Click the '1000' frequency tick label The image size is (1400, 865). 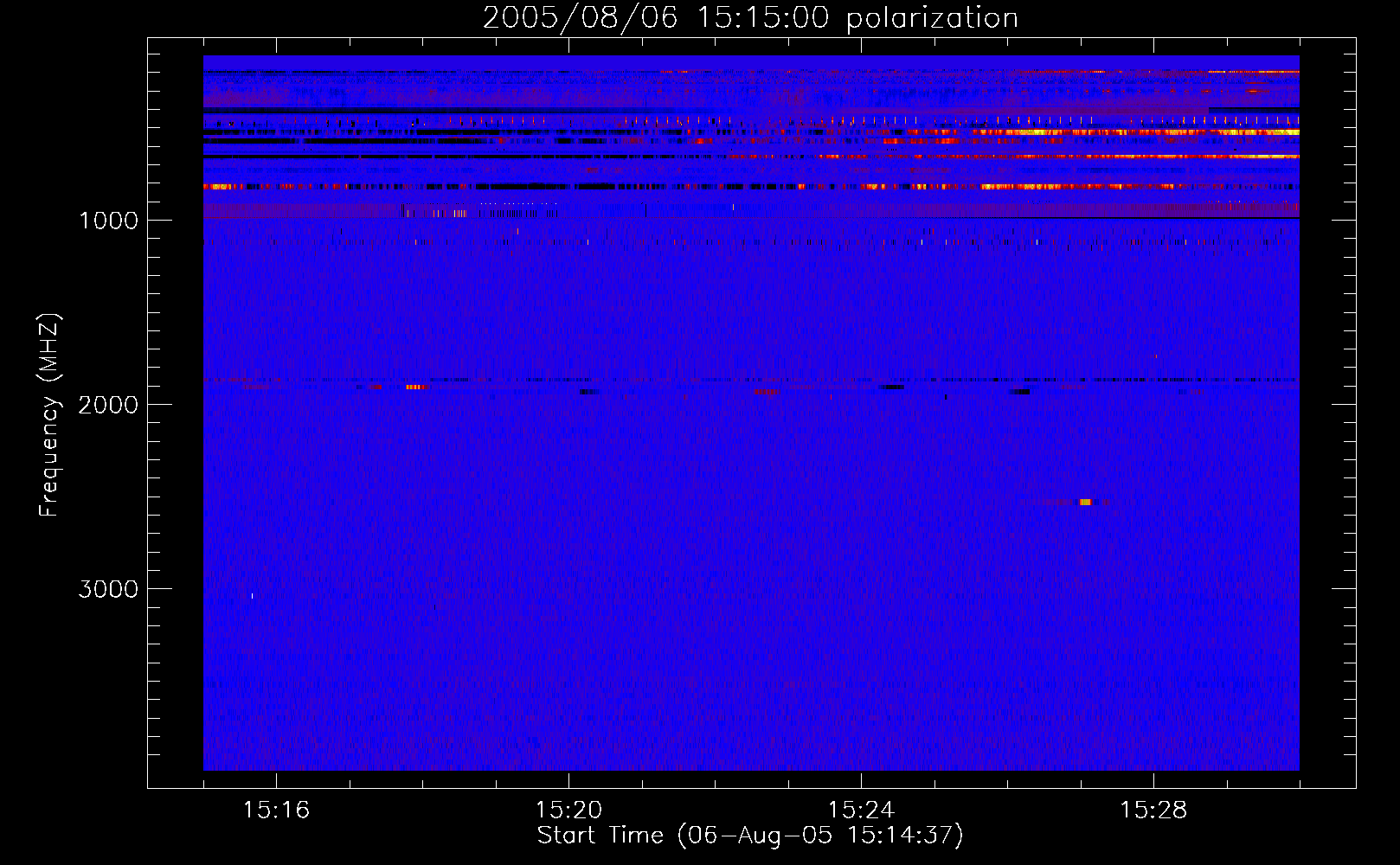coord(108,221)
